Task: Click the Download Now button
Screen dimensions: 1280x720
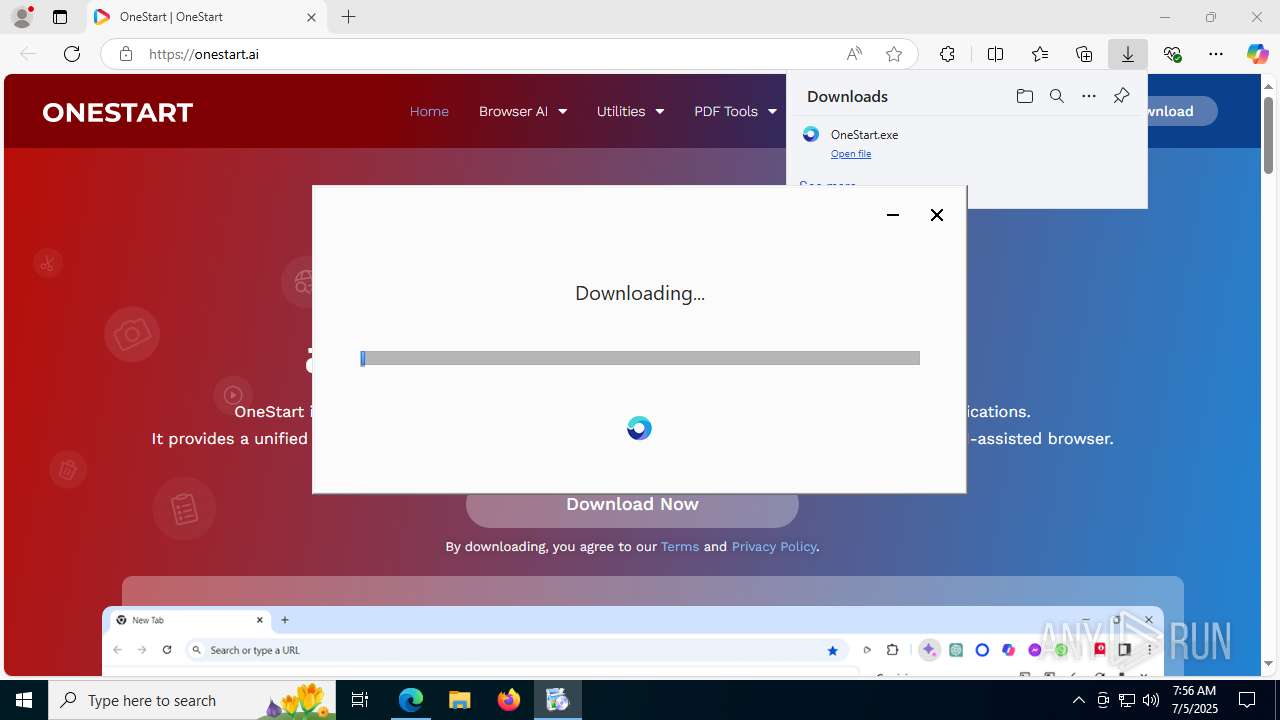Action: [x=632, y=505]
